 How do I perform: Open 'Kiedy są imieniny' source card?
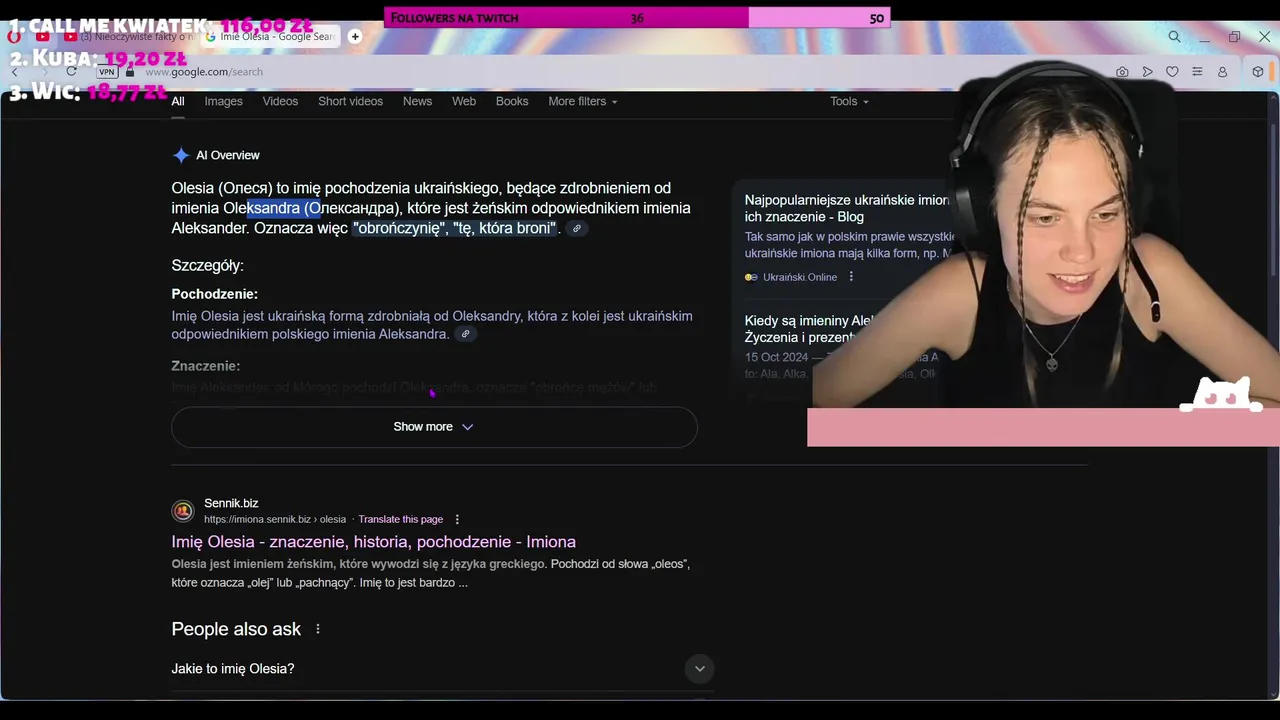[x=810, y=329]
